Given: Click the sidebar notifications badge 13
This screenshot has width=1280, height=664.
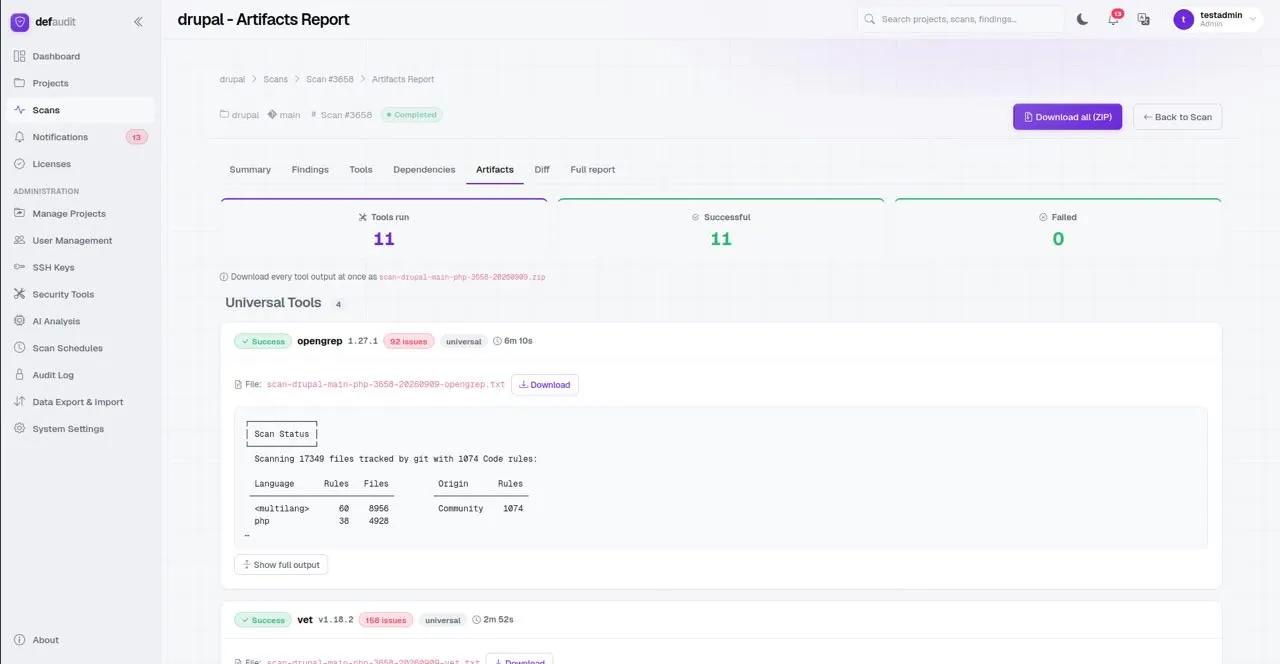Looking at the screenshot, I should [x=137, y=137].
